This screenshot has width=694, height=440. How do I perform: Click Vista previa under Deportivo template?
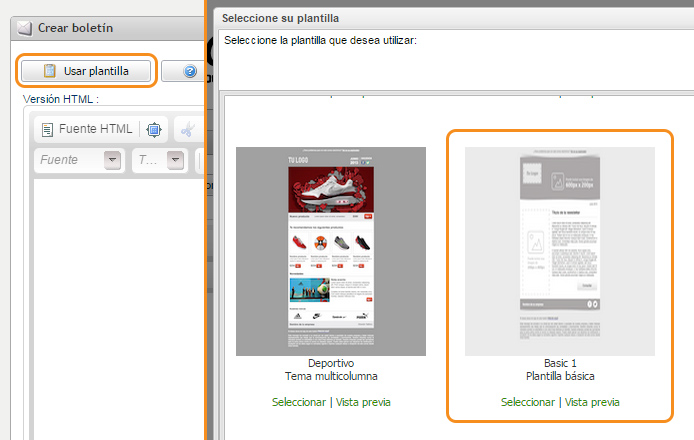[x=363, y=402]
